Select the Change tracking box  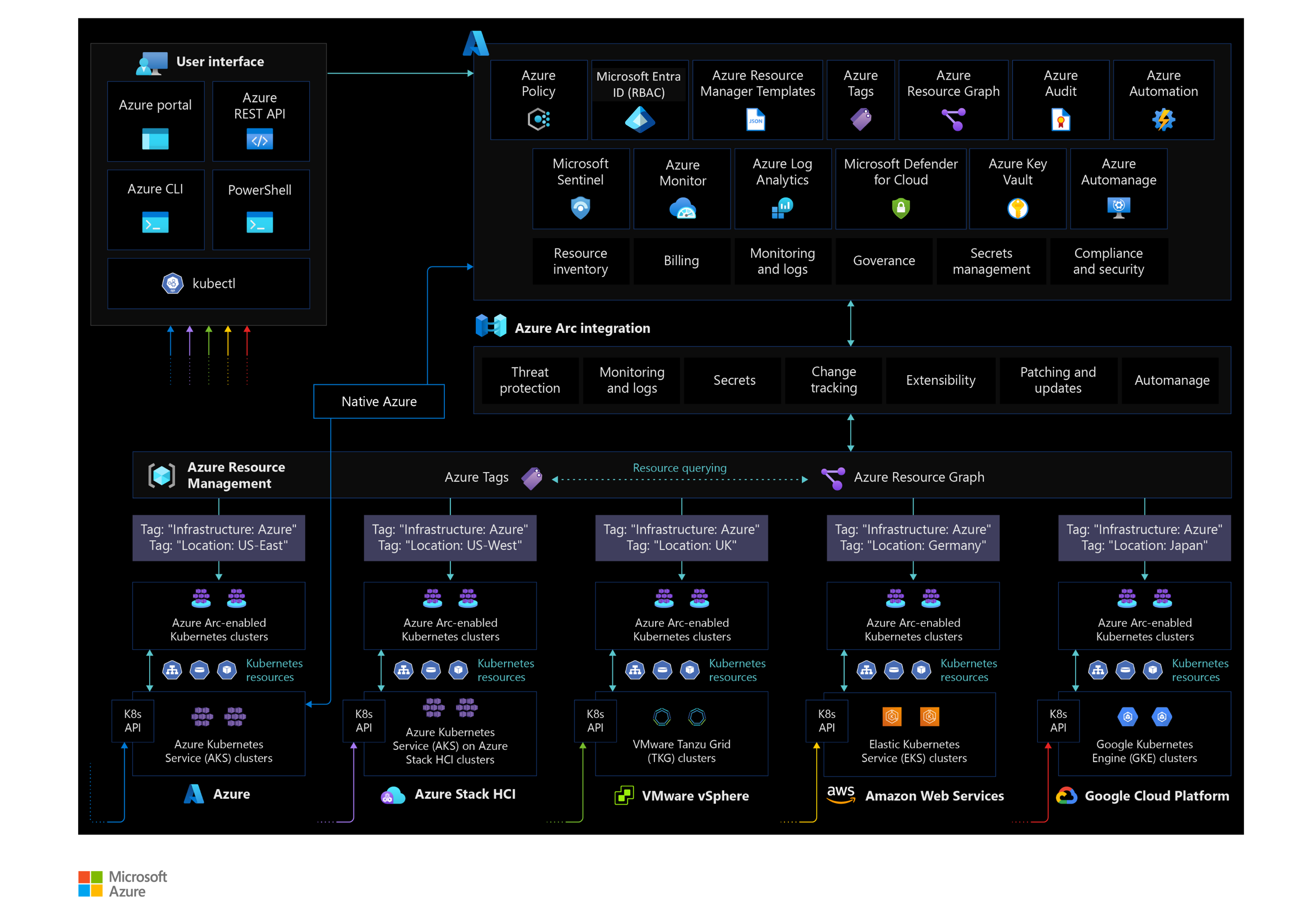point(833,380)
